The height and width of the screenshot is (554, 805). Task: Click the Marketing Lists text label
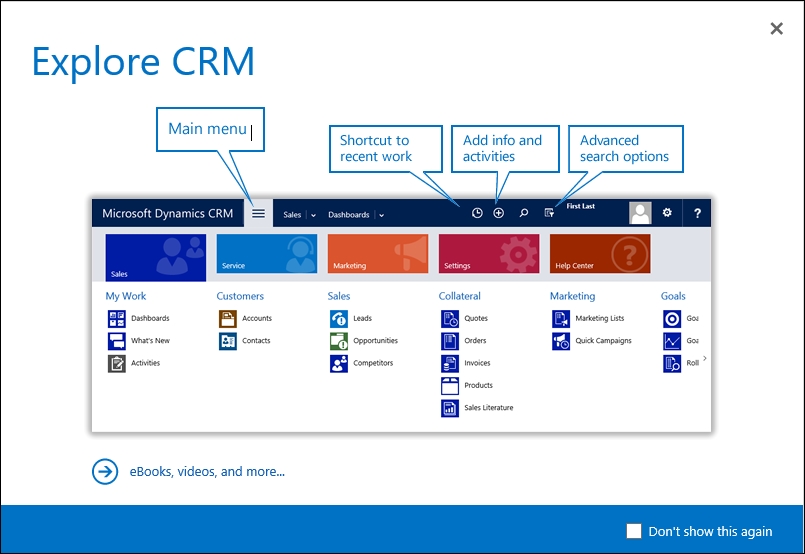[x=600, y=318]
